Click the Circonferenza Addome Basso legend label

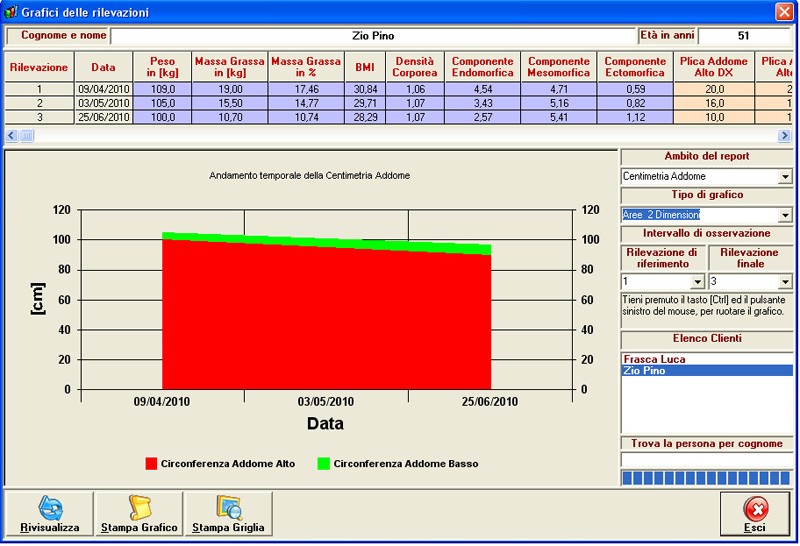406,463
